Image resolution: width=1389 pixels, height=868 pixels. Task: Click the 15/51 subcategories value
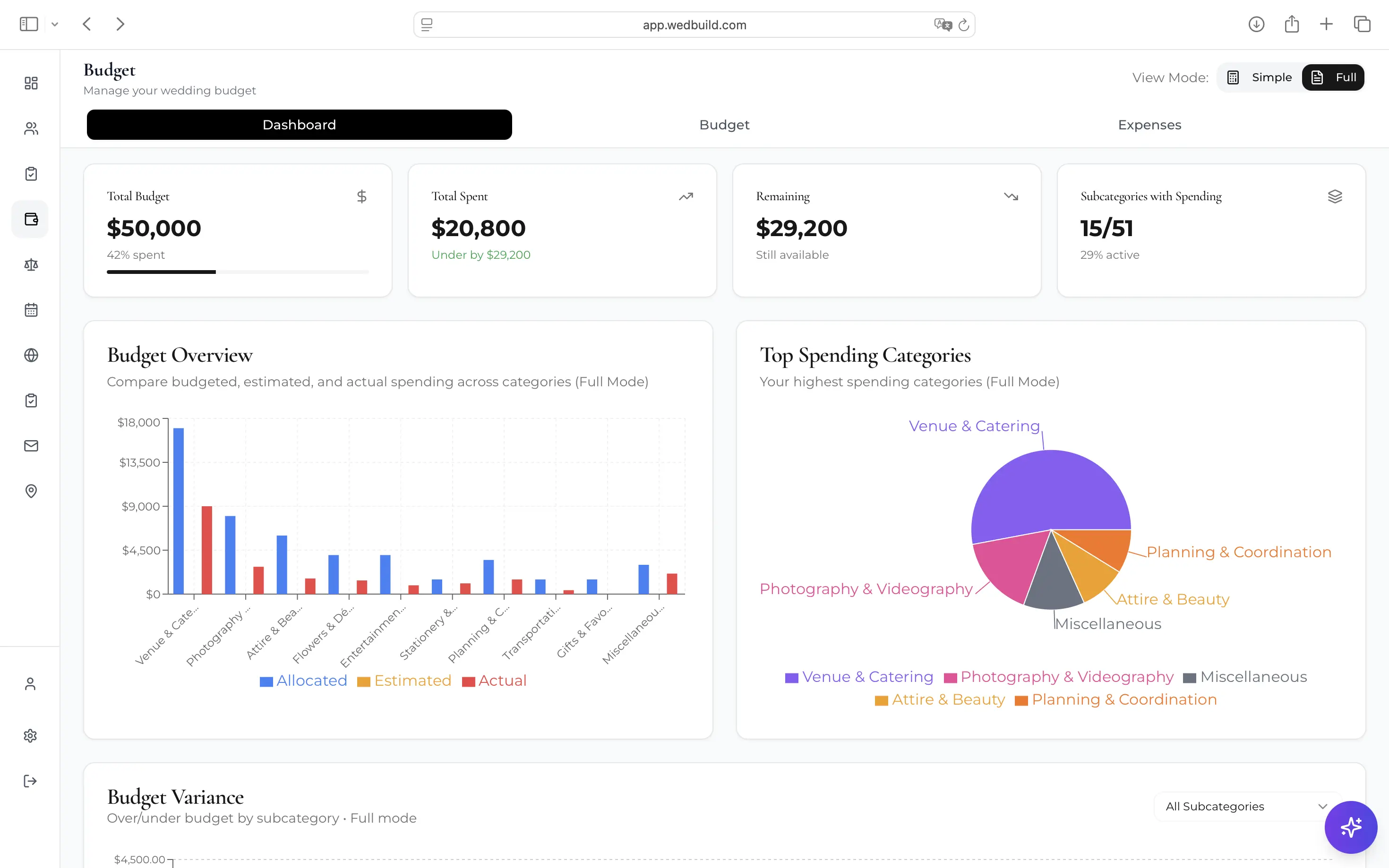[x=1106, y=229]
